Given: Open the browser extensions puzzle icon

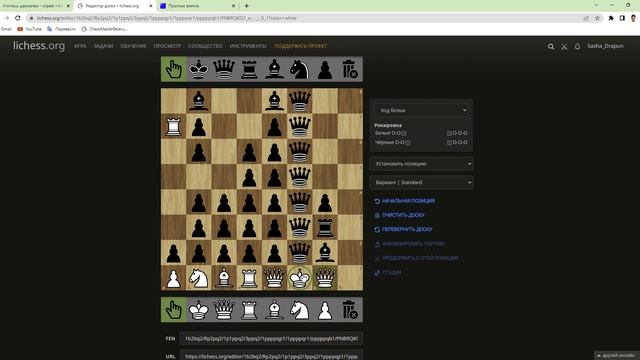Looking at the screenshot, I should click(x=611, y=18).
